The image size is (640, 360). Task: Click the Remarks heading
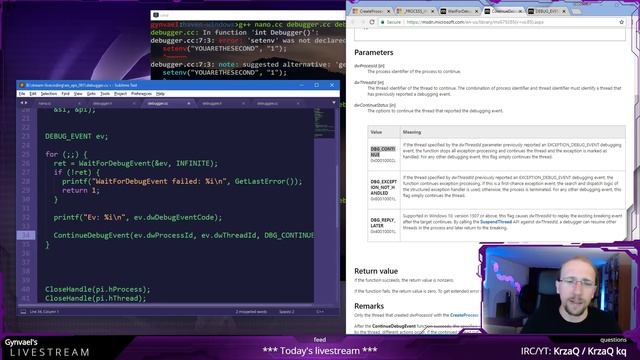pos(369,306)
